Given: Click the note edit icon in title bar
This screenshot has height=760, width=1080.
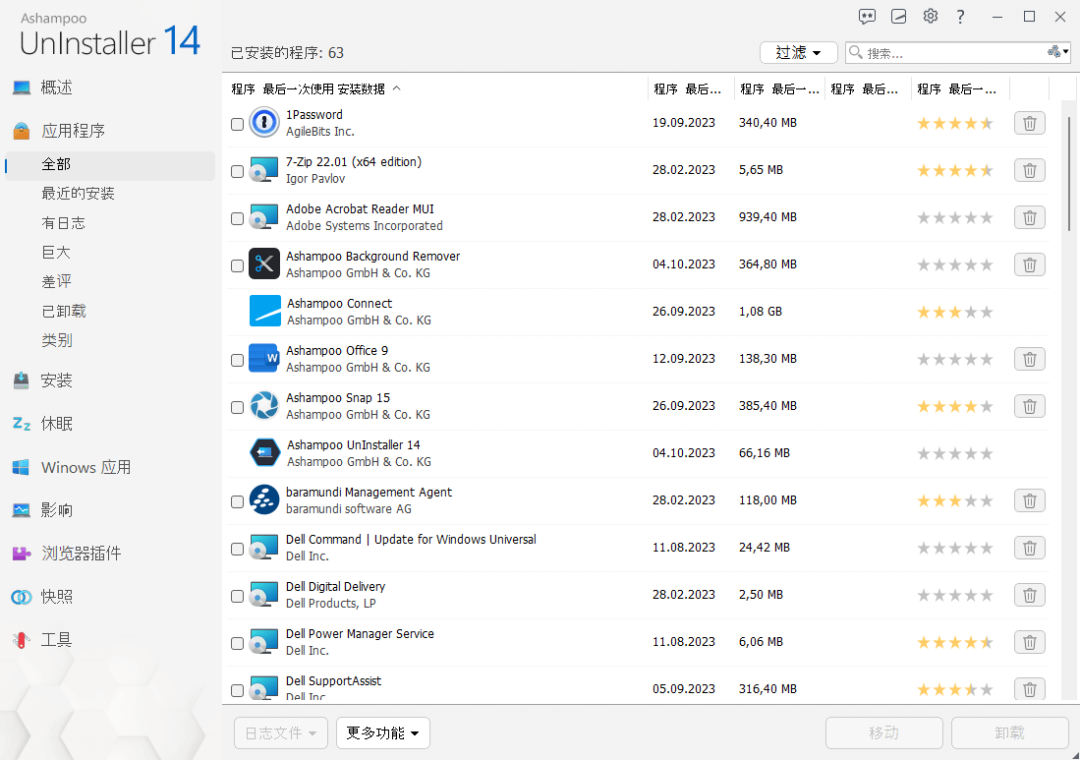Looking at the screenshot, I should [x=899, y=17].
